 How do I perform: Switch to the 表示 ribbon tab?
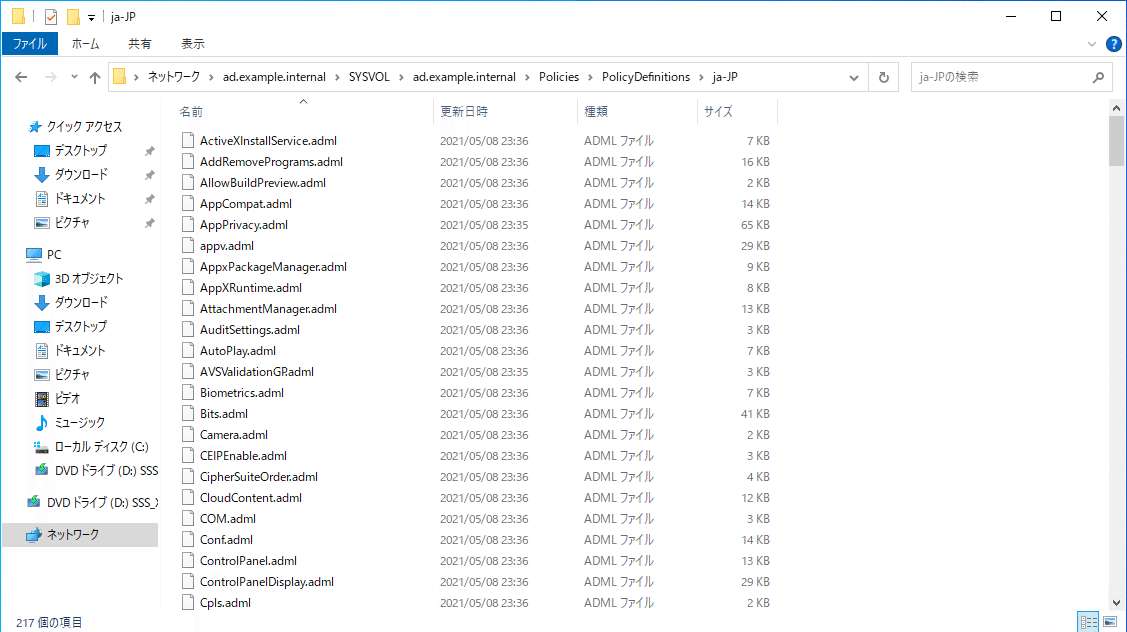point(192,43)
